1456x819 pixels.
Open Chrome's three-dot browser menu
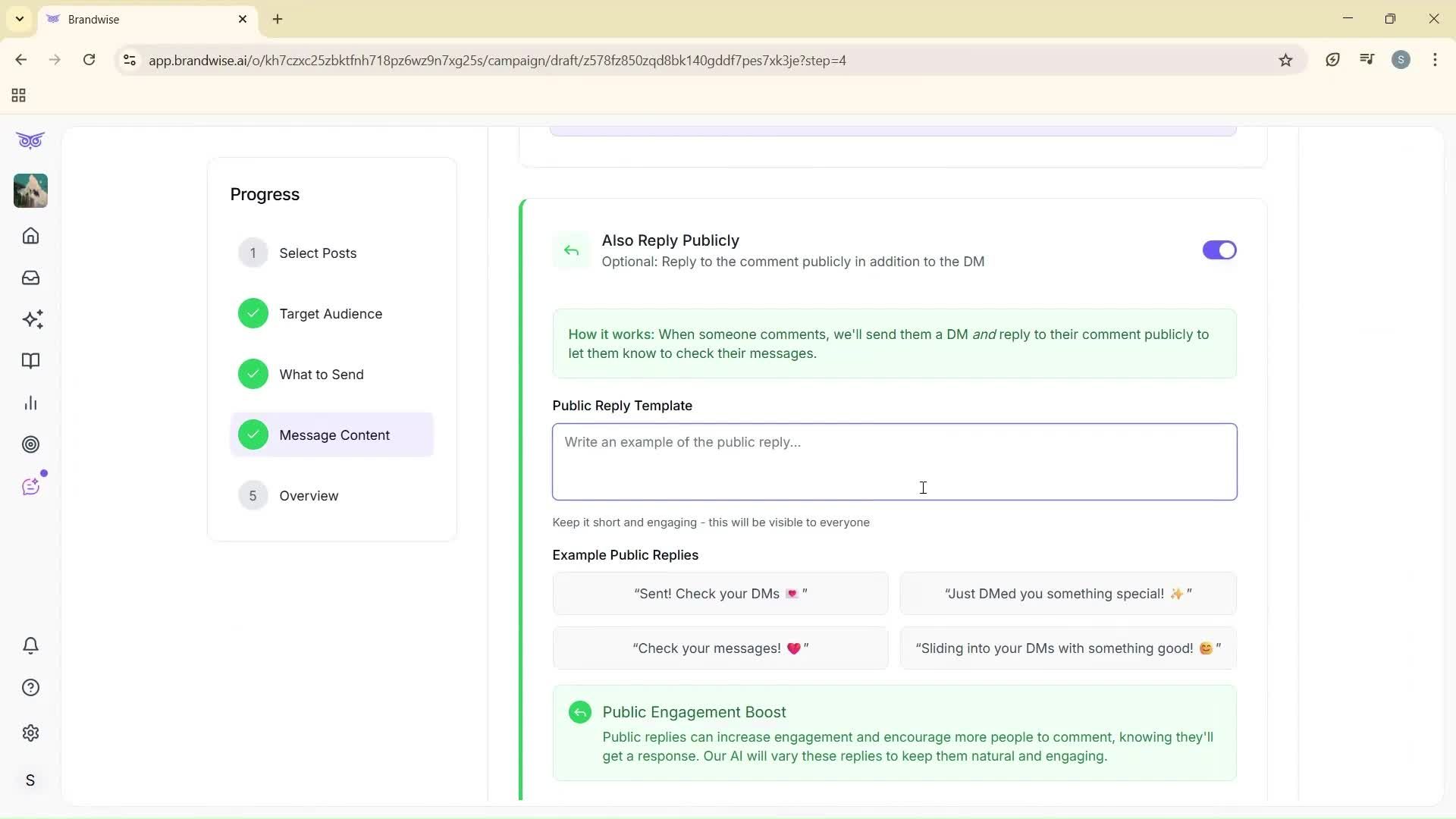(x=1436, y=60)
